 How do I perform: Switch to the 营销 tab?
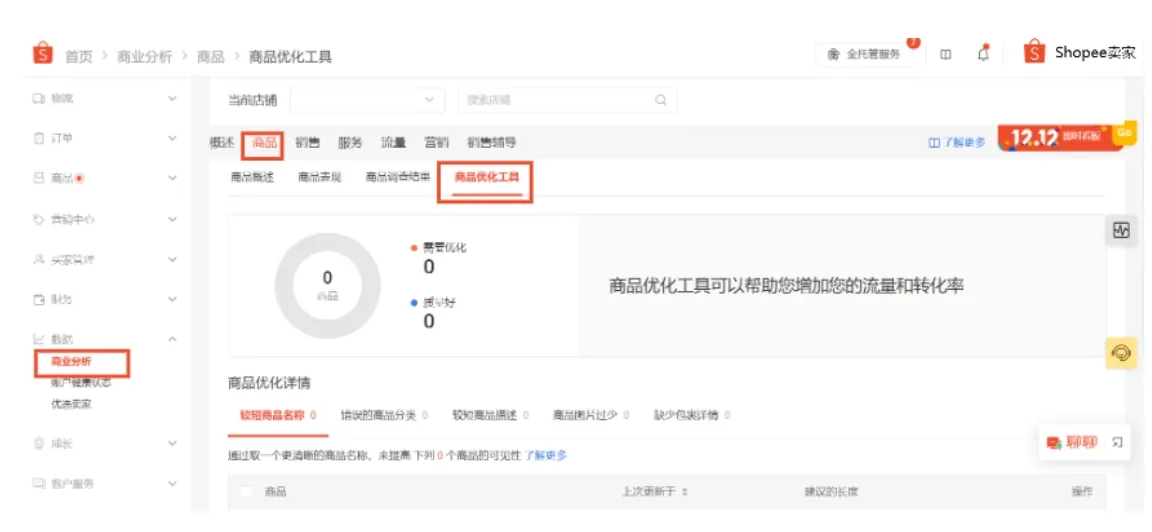tap(436, 143)
